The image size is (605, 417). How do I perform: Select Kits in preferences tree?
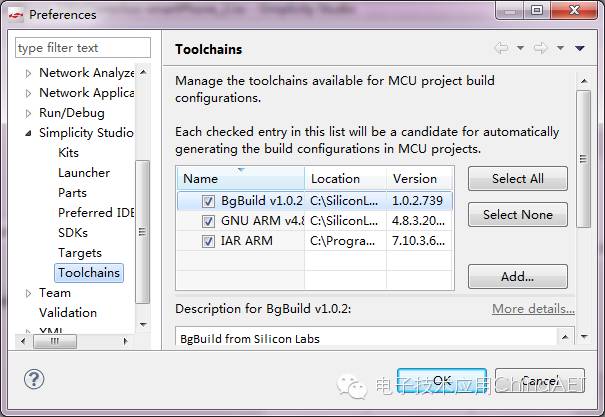(68, 153)
